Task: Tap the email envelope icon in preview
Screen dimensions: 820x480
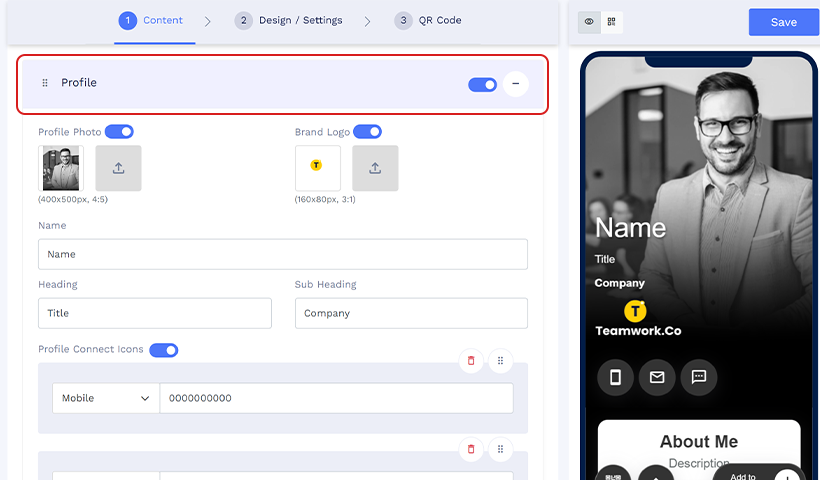Action: pyautogui.click(x=657, y=377)
